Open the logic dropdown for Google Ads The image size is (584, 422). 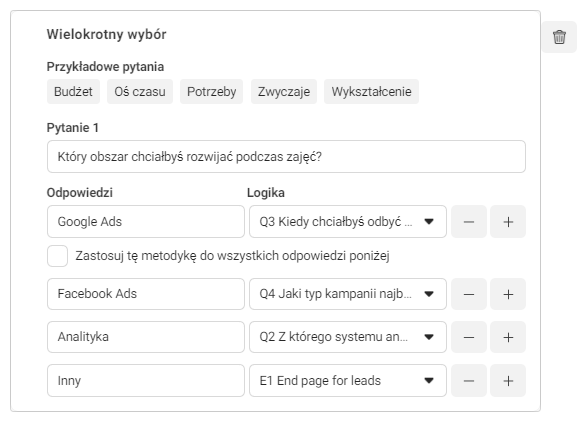point(347,222)
